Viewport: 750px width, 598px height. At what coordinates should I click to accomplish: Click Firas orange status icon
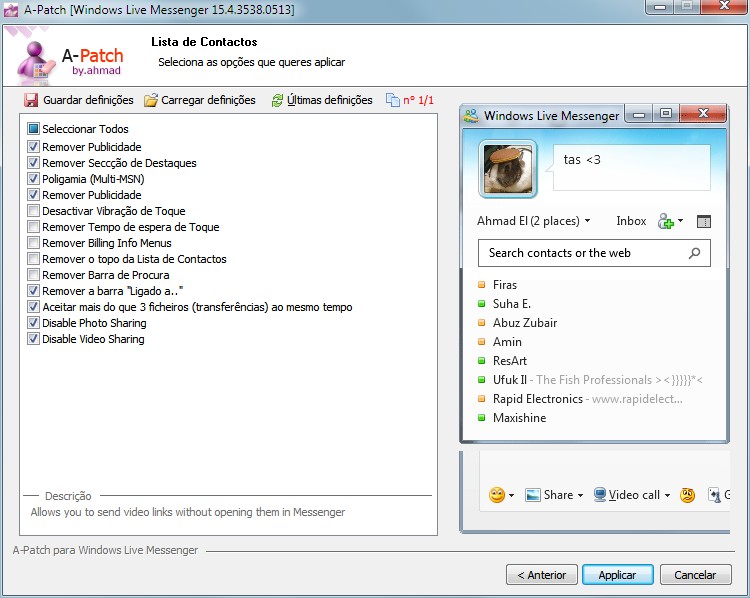(482, 285)
